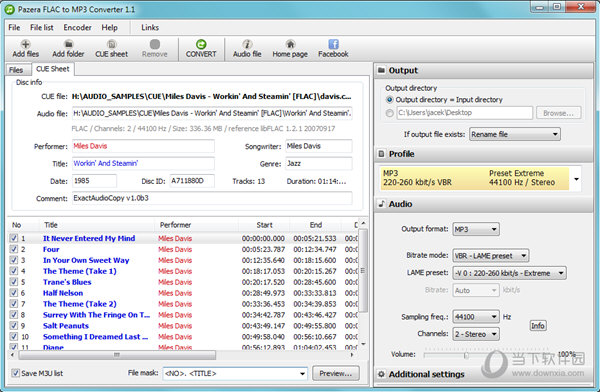Click the Preview... button
The image size is (600, 392).
point(336,373)
